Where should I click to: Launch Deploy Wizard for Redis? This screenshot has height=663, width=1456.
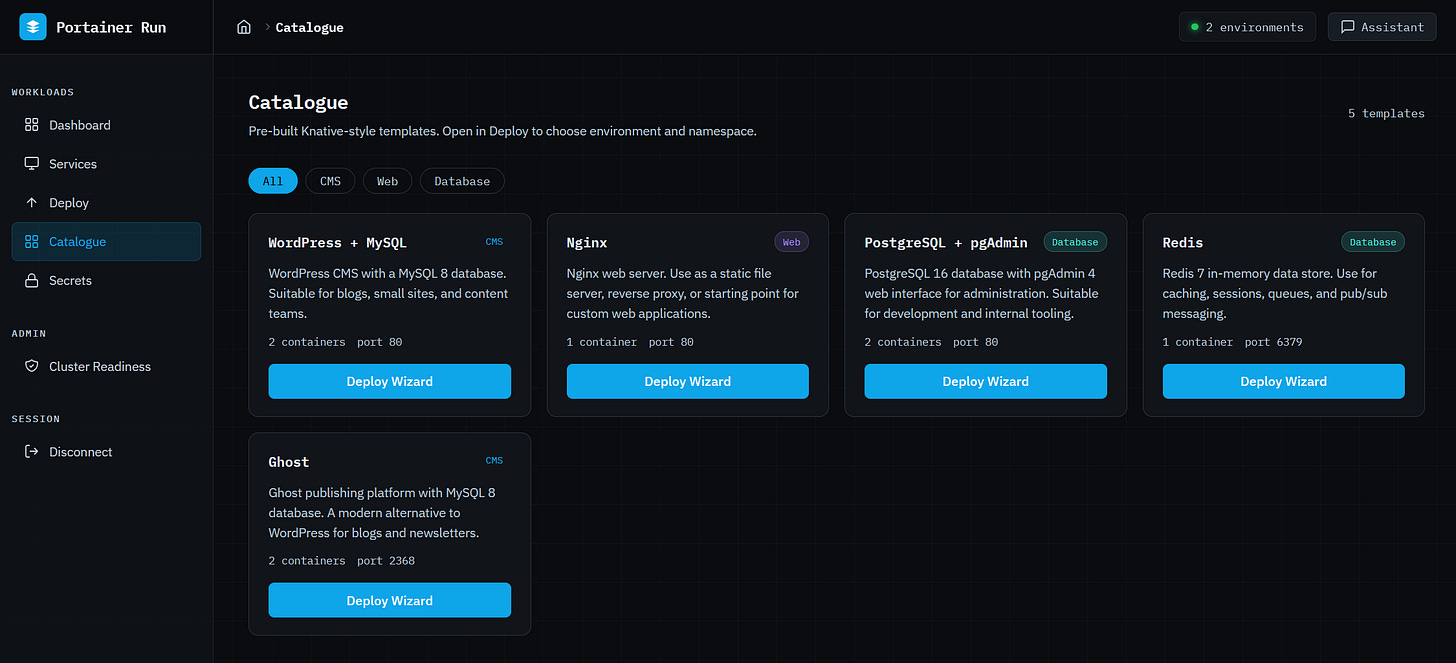(x=1284, y=381)
